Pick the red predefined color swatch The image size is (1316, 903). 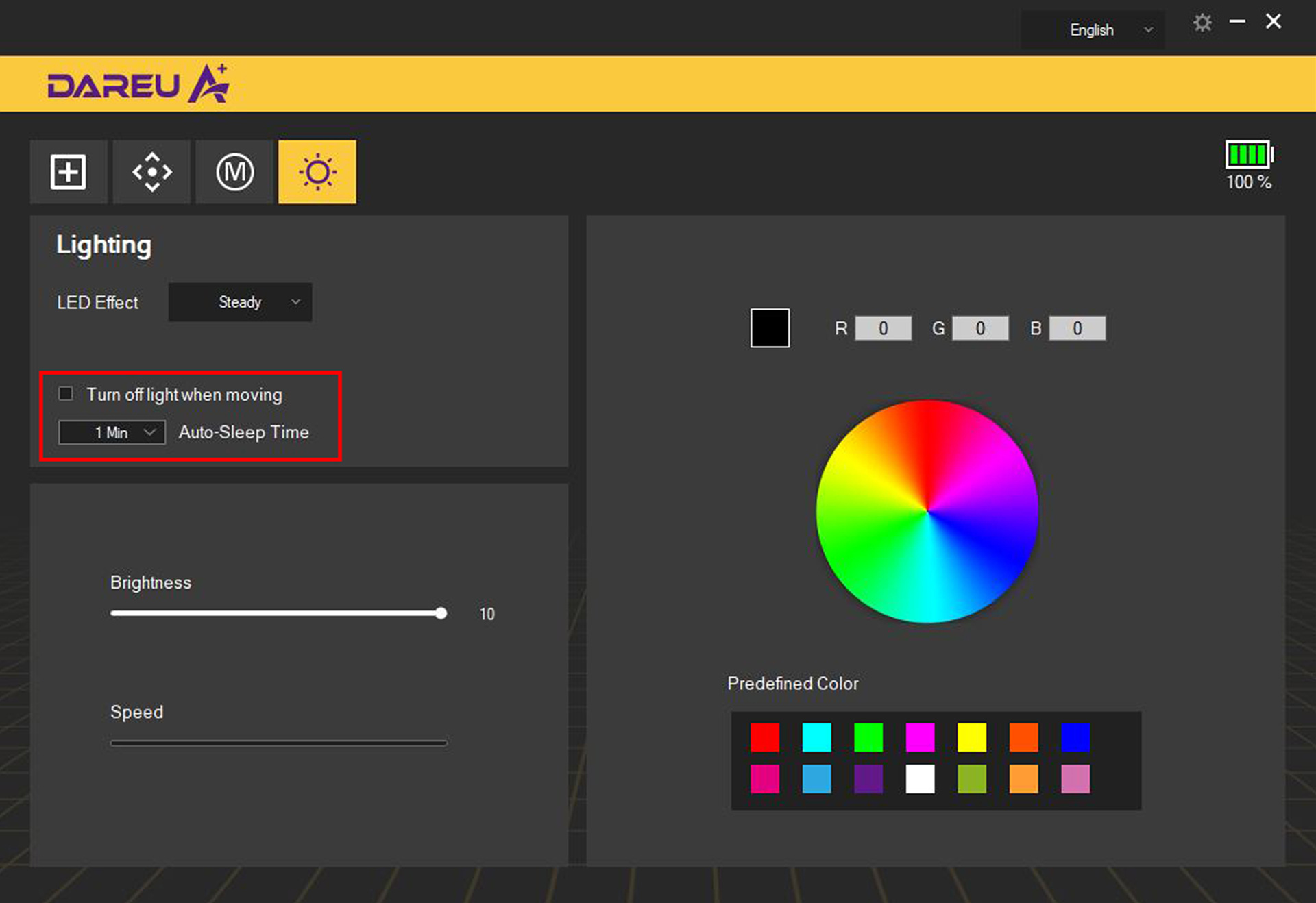point(765,737)
